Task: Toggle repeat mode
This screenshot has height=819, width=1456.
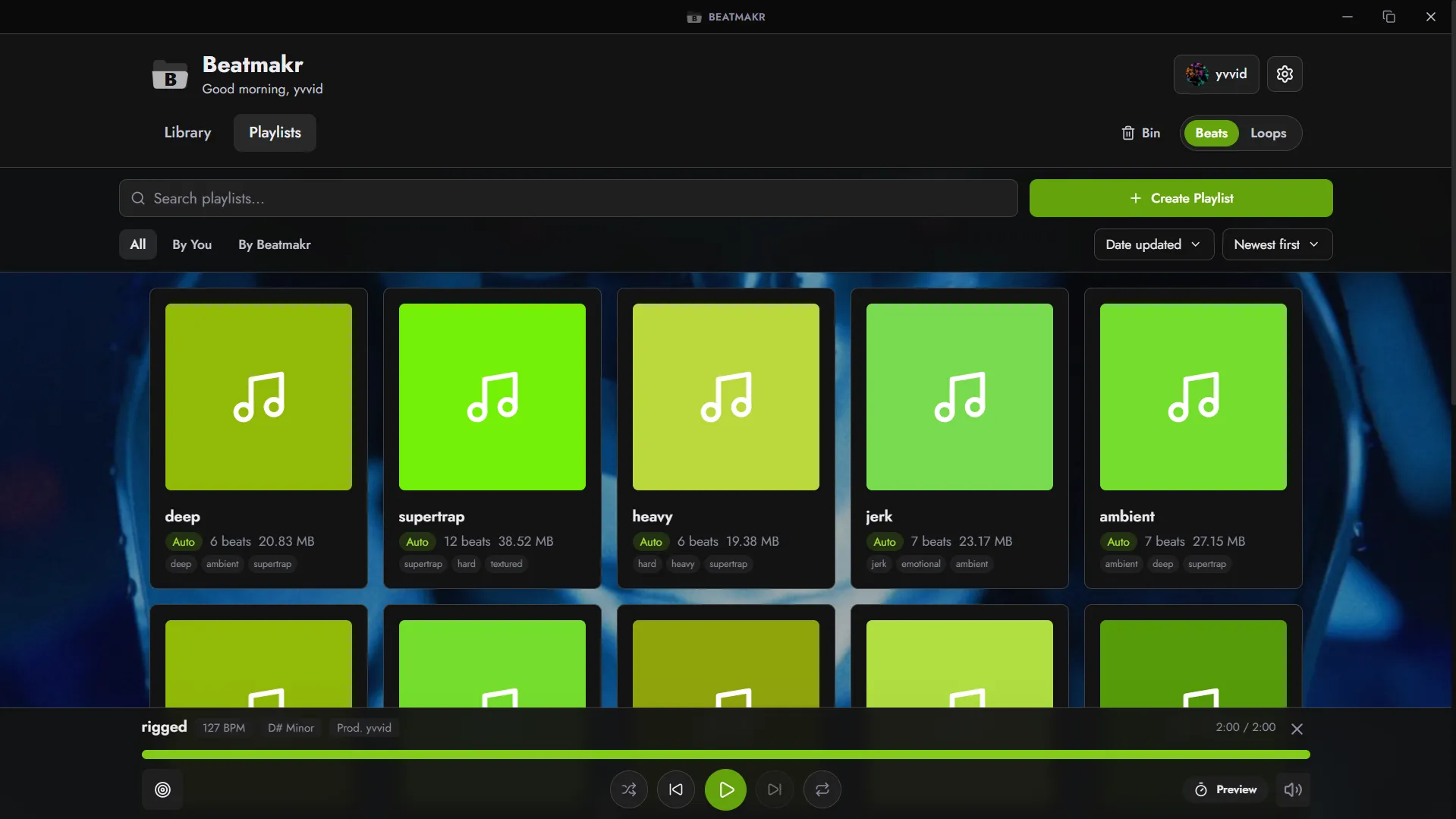Action: tap(822, 789)
